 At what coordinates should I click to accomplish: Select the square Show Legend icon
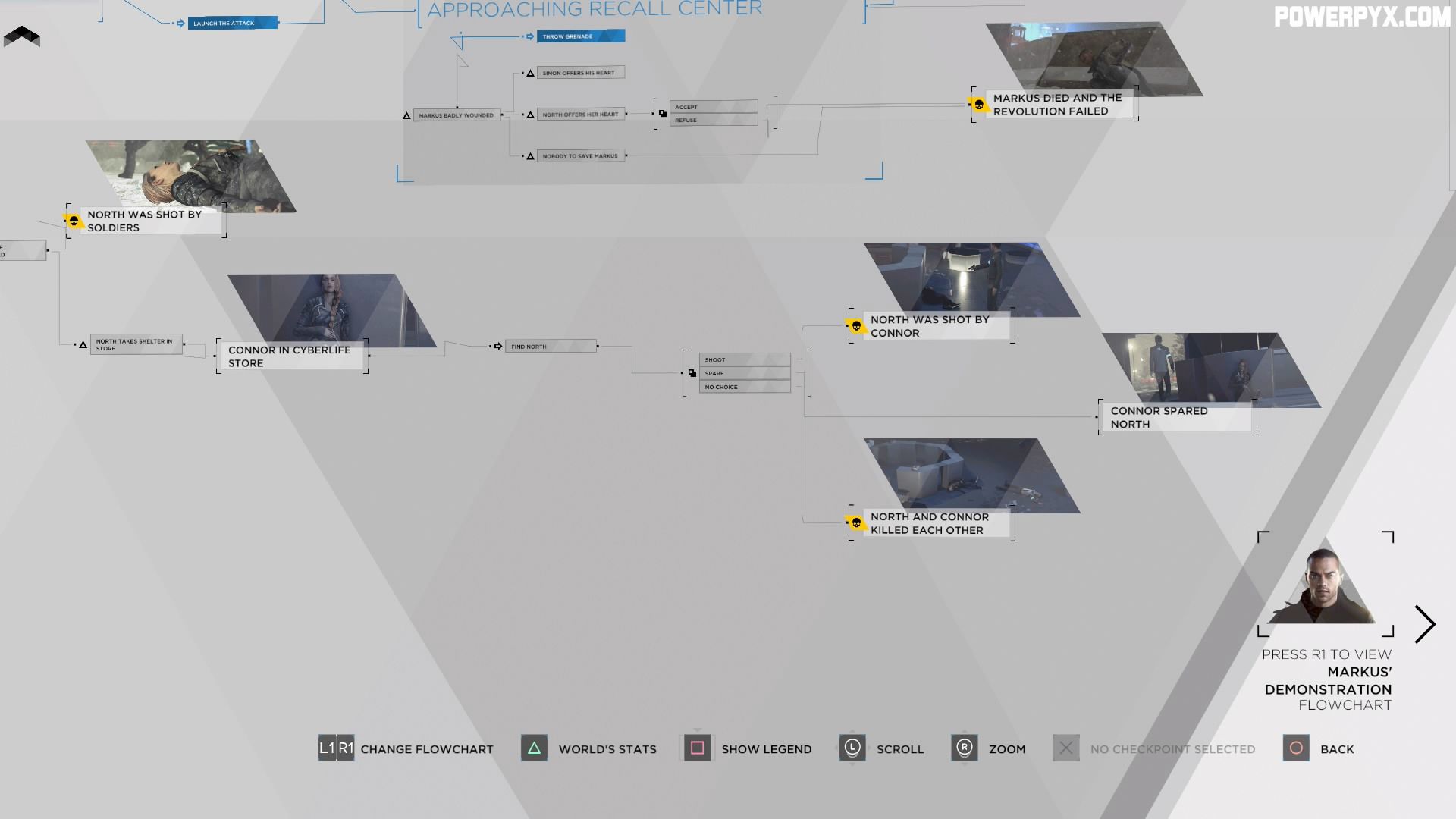tap(697, 748)
